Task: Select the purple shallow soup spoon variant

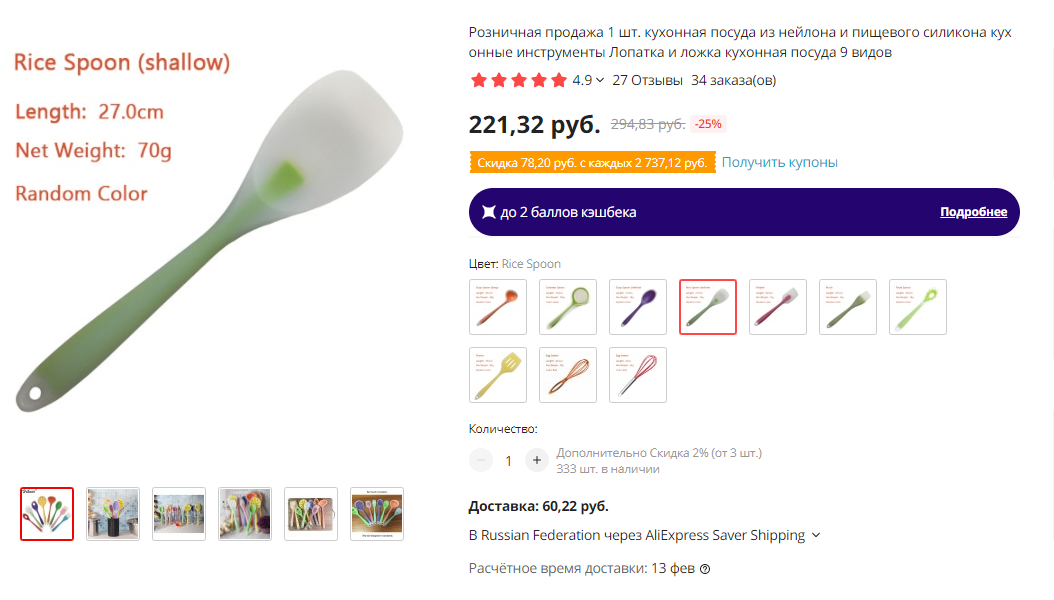Action: (638, 307)
